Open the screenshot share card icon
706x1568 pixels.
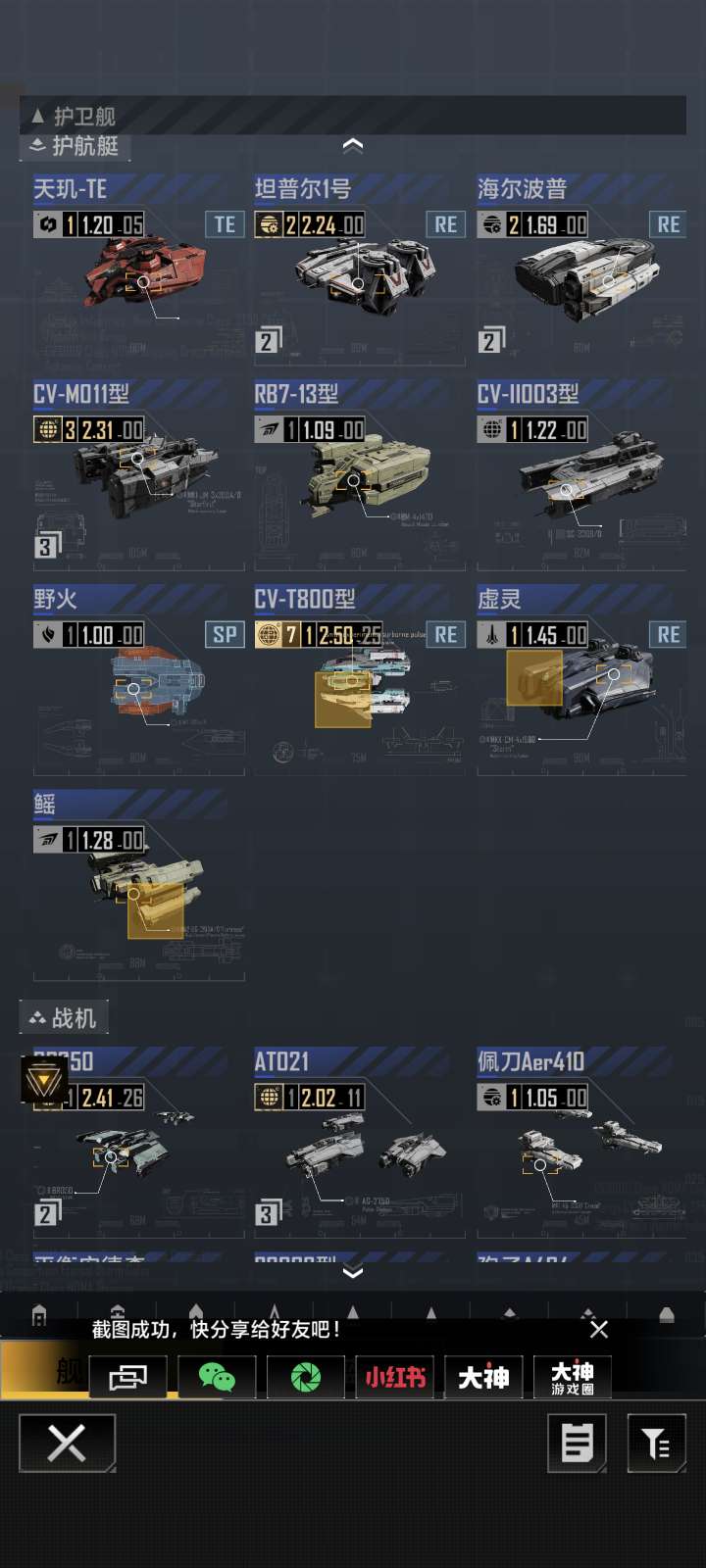pyautogui.click(x=128, y=1377)
